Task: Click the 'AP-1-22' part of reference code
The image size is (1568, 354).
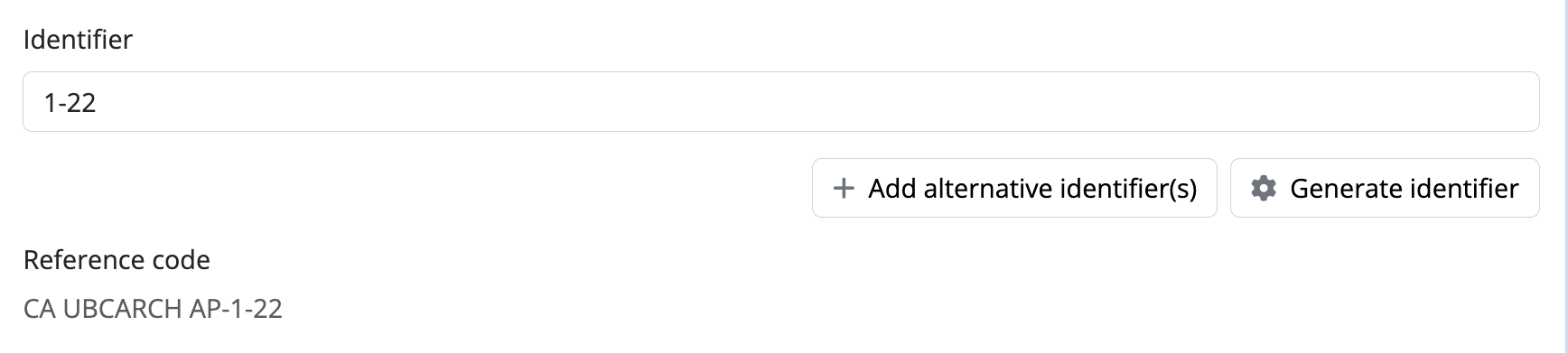Action: click(236, 309)
